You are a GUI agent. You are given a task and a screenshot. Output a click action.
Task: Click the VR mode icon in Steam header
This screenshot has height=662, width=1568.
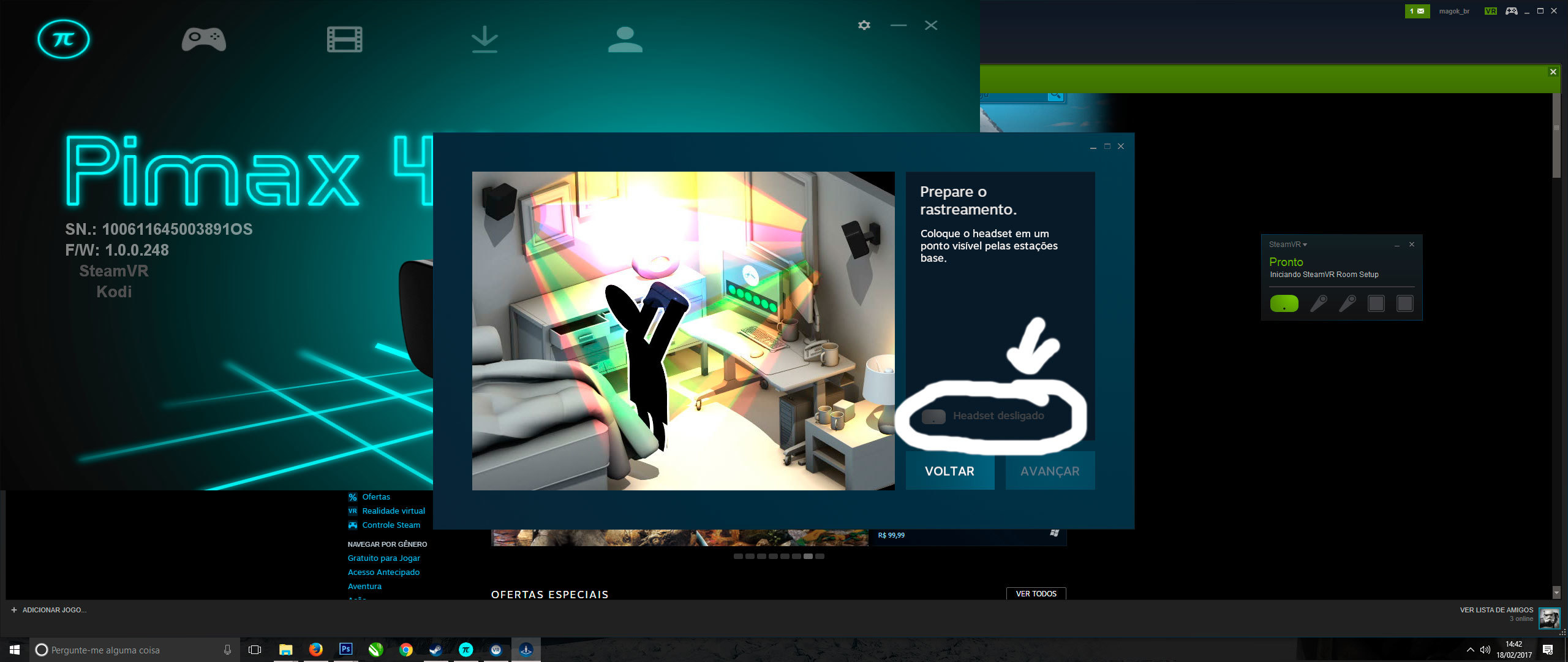click(1491, 11)
